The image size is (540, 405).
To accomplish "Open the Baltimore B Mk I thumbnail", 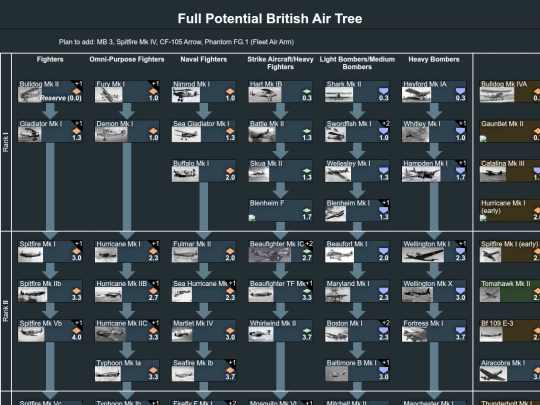I will 336,374.
